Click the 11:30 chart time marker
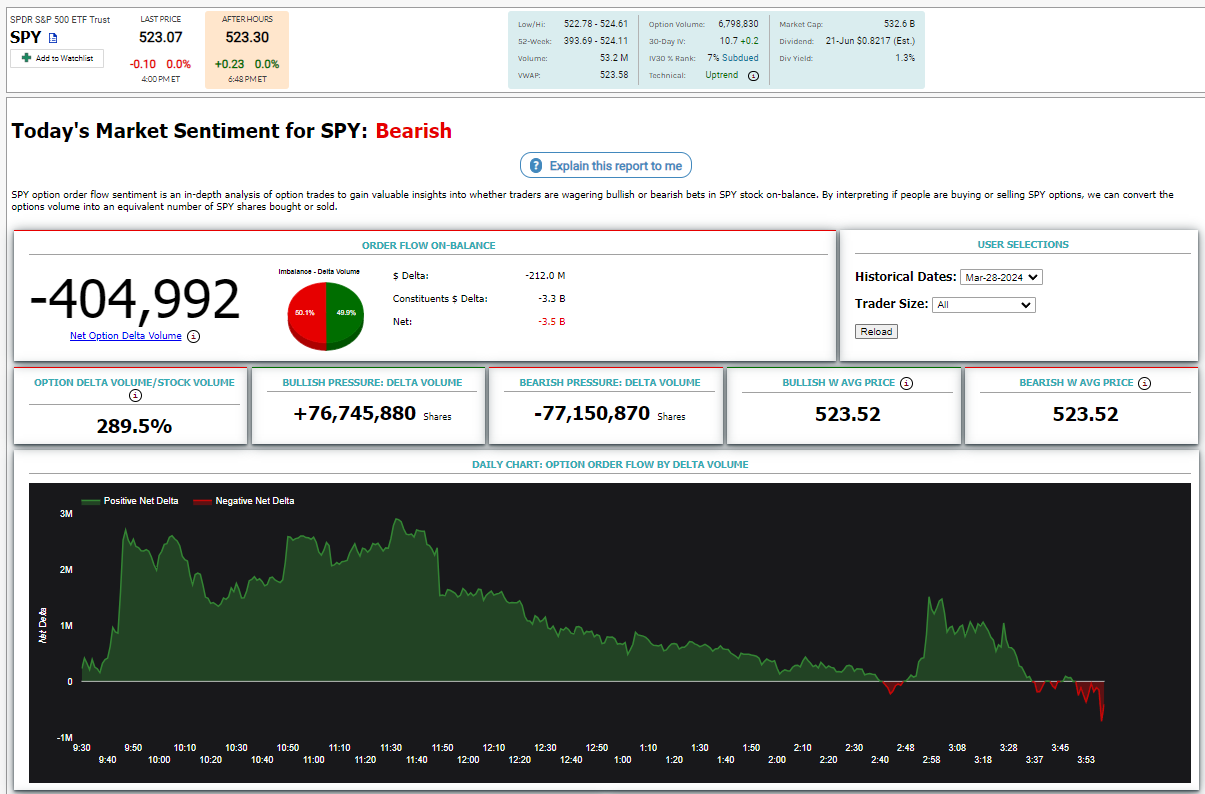Viewport: 1205px width, 794px height. pos(391,747)
